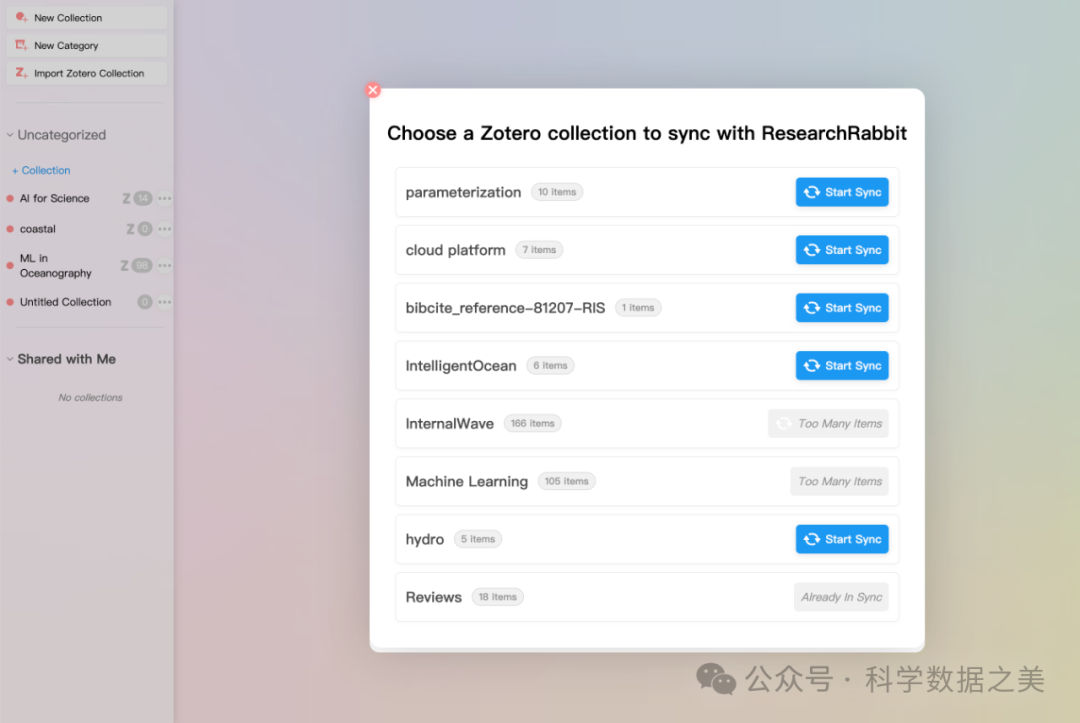The image size is (1080, 723).
Task: Start sync for bibcite_reference-81207-RIS collection
Action: pos(842,308)
